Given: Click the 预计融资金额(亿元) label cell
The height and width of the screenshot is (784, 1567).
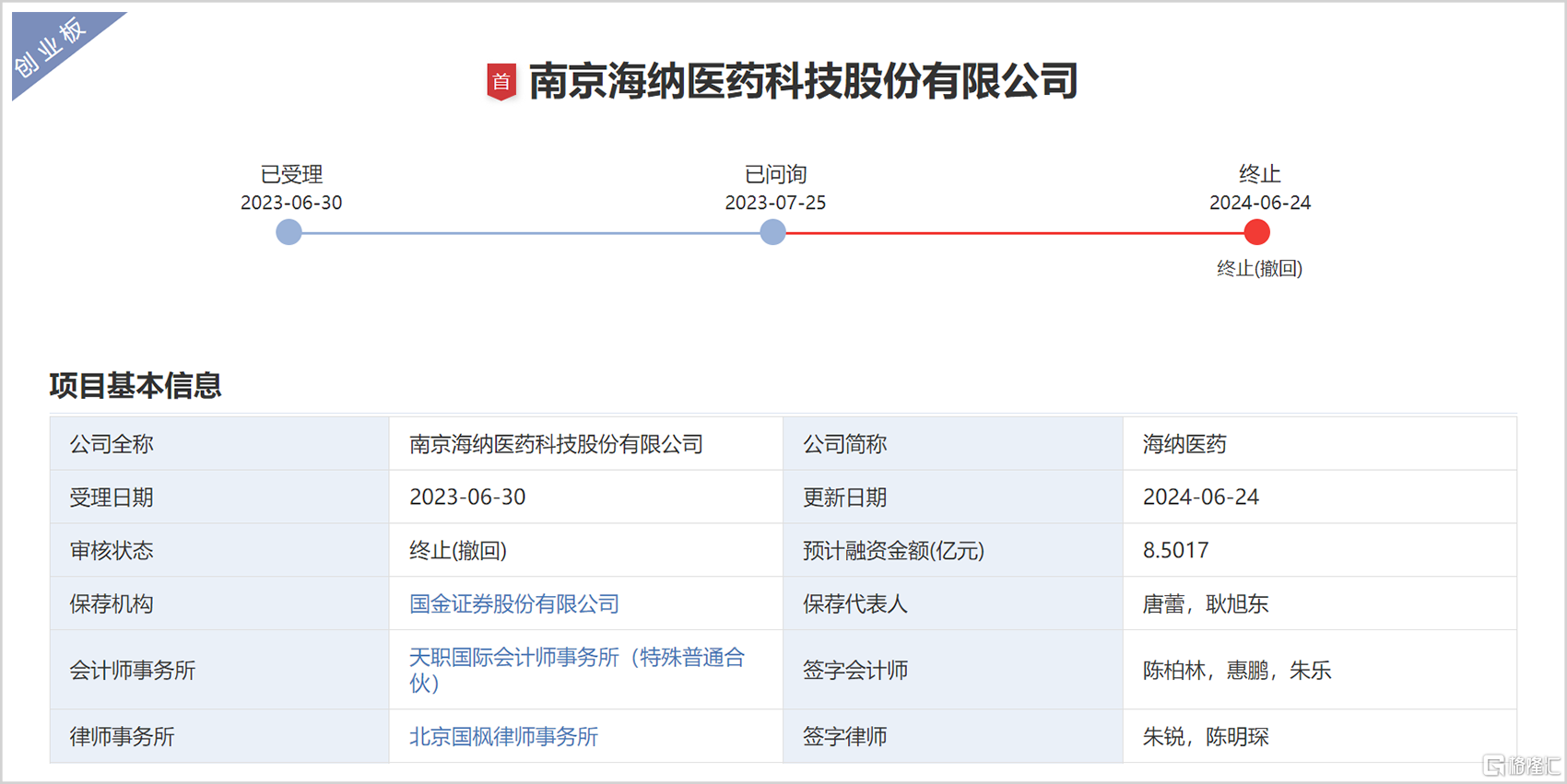Looking at the screenshot, I should point(953,551).
